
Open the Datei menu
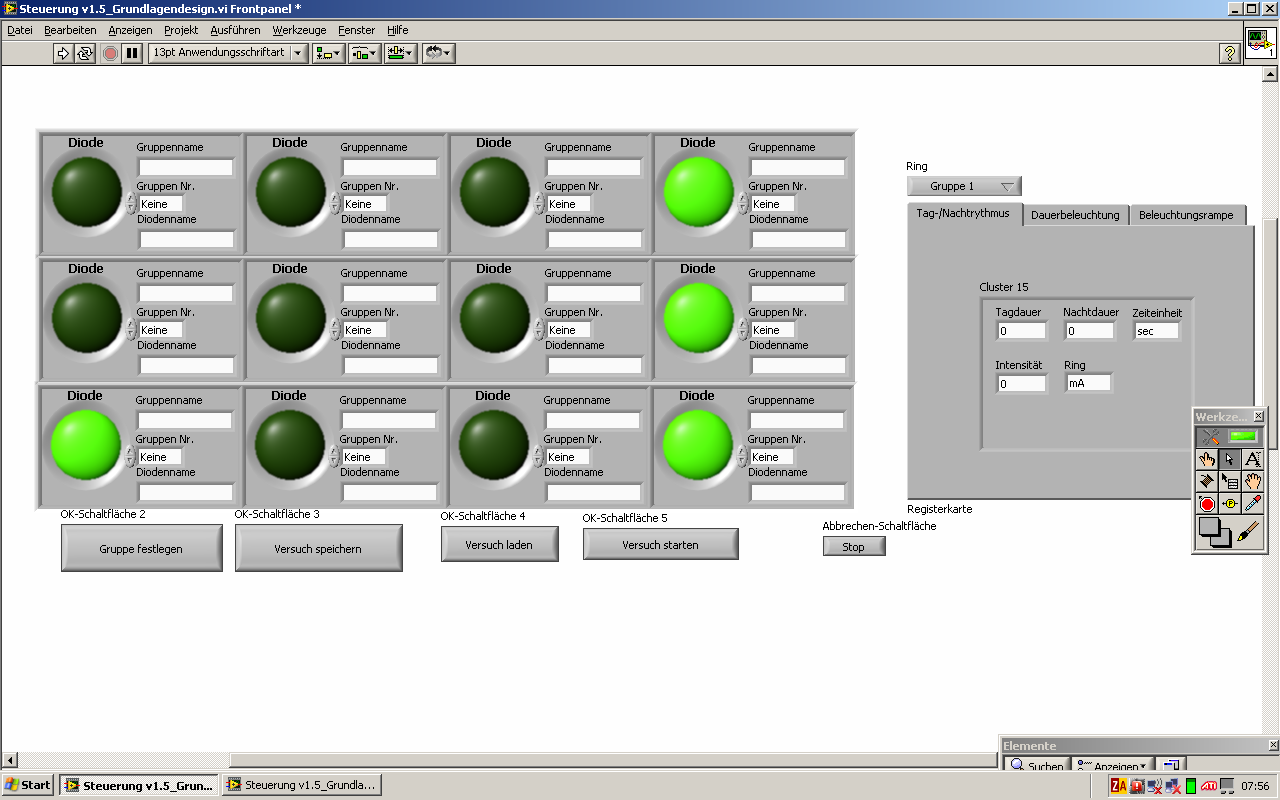pos(20,30)
